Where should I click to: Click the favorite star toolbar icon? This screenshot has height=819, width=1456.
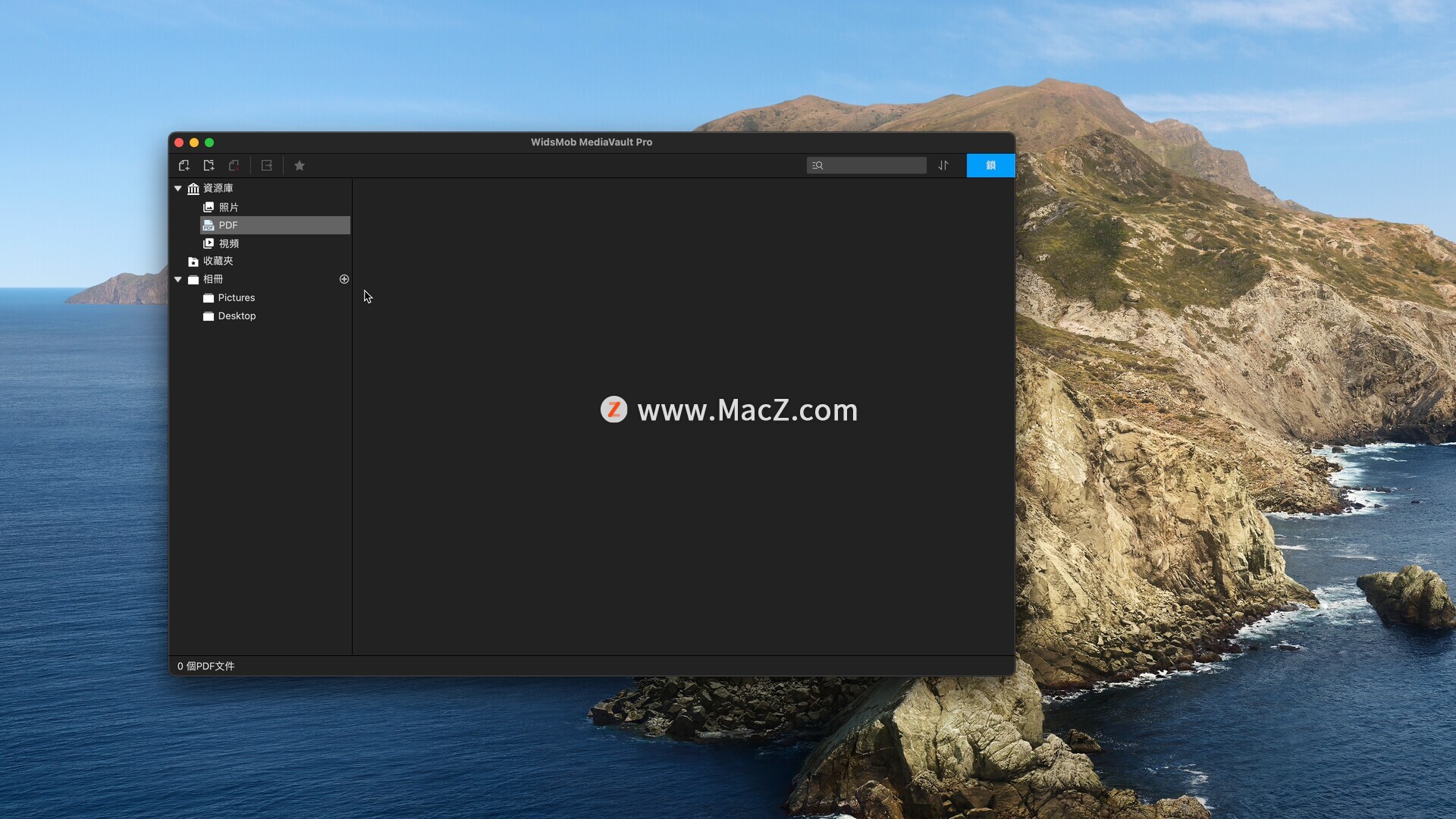[x=300, y=165]
